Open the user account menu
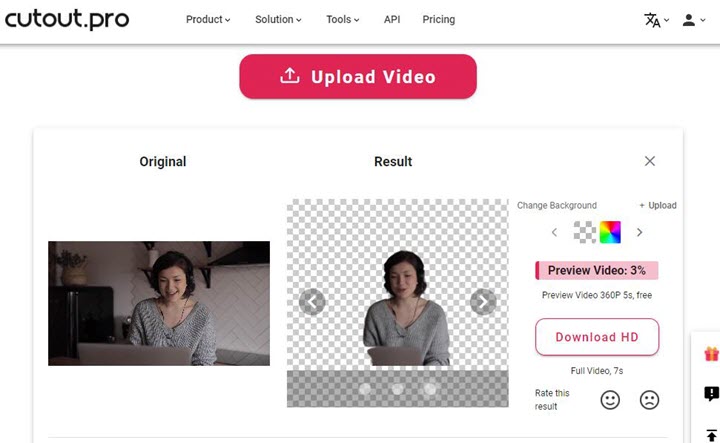Viewport: 720px width, 443px height. click(693, 20)
